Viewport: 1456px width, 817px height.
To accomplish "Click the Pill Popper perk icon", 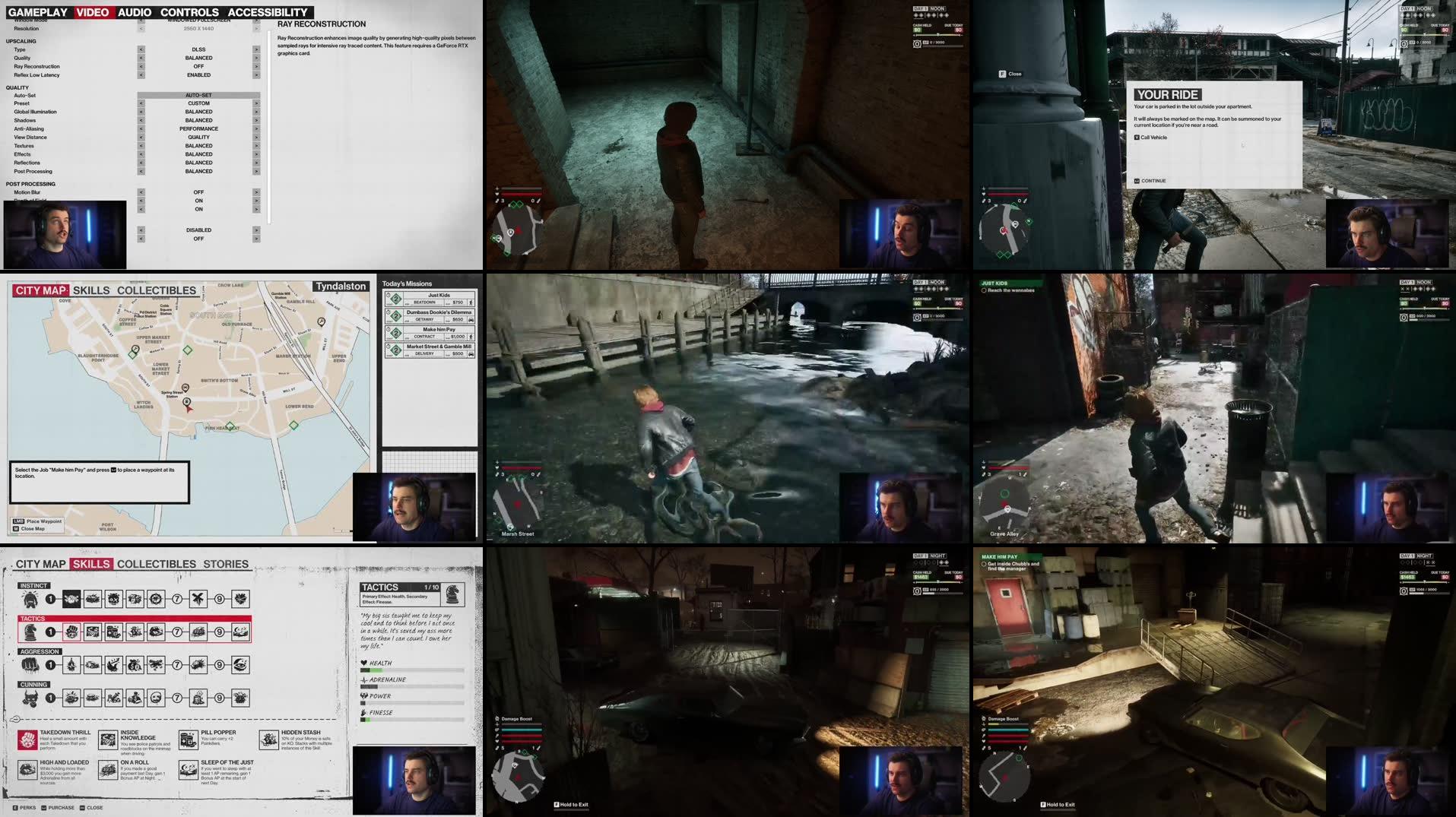I will pos(189,739).
